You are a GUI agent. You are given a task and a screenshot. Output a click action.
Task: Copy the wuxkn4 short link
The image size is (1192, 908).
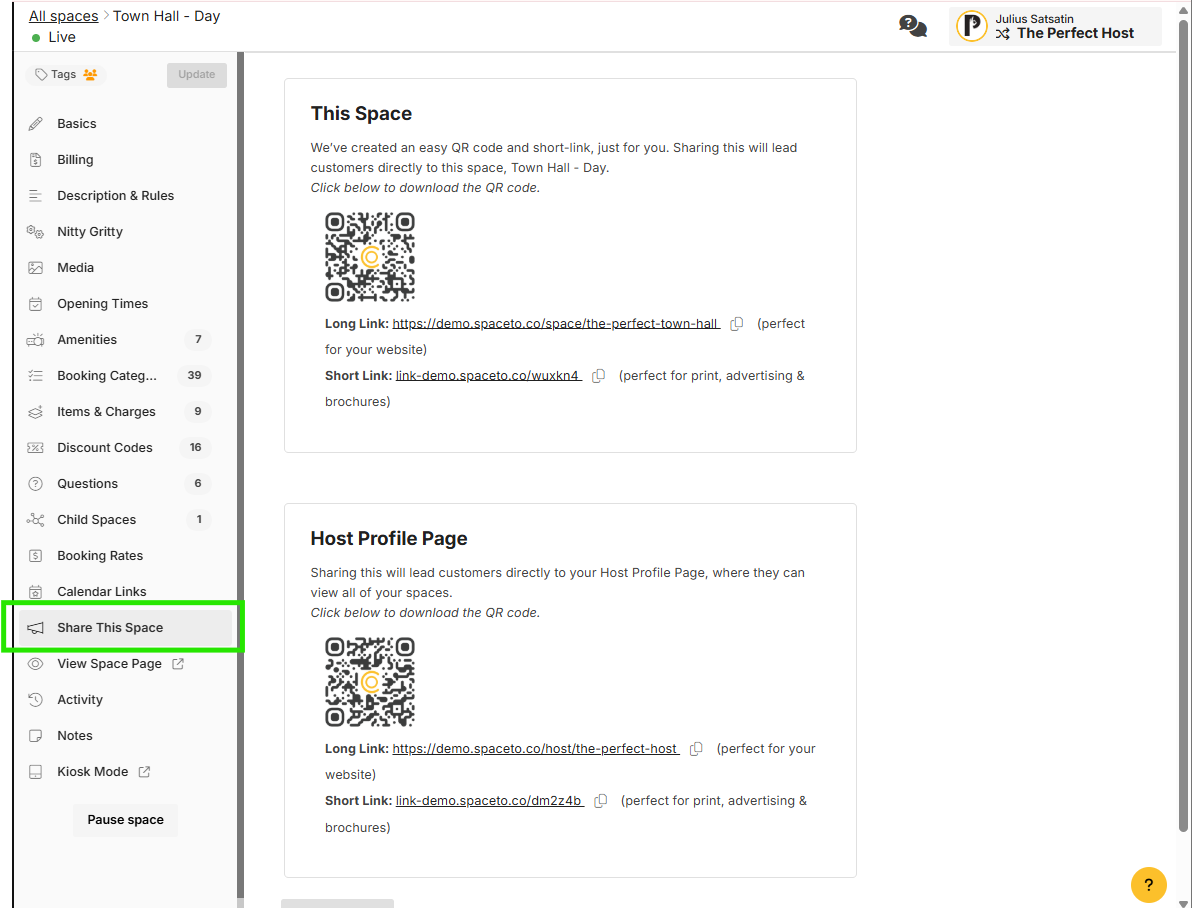click(598, 376)
